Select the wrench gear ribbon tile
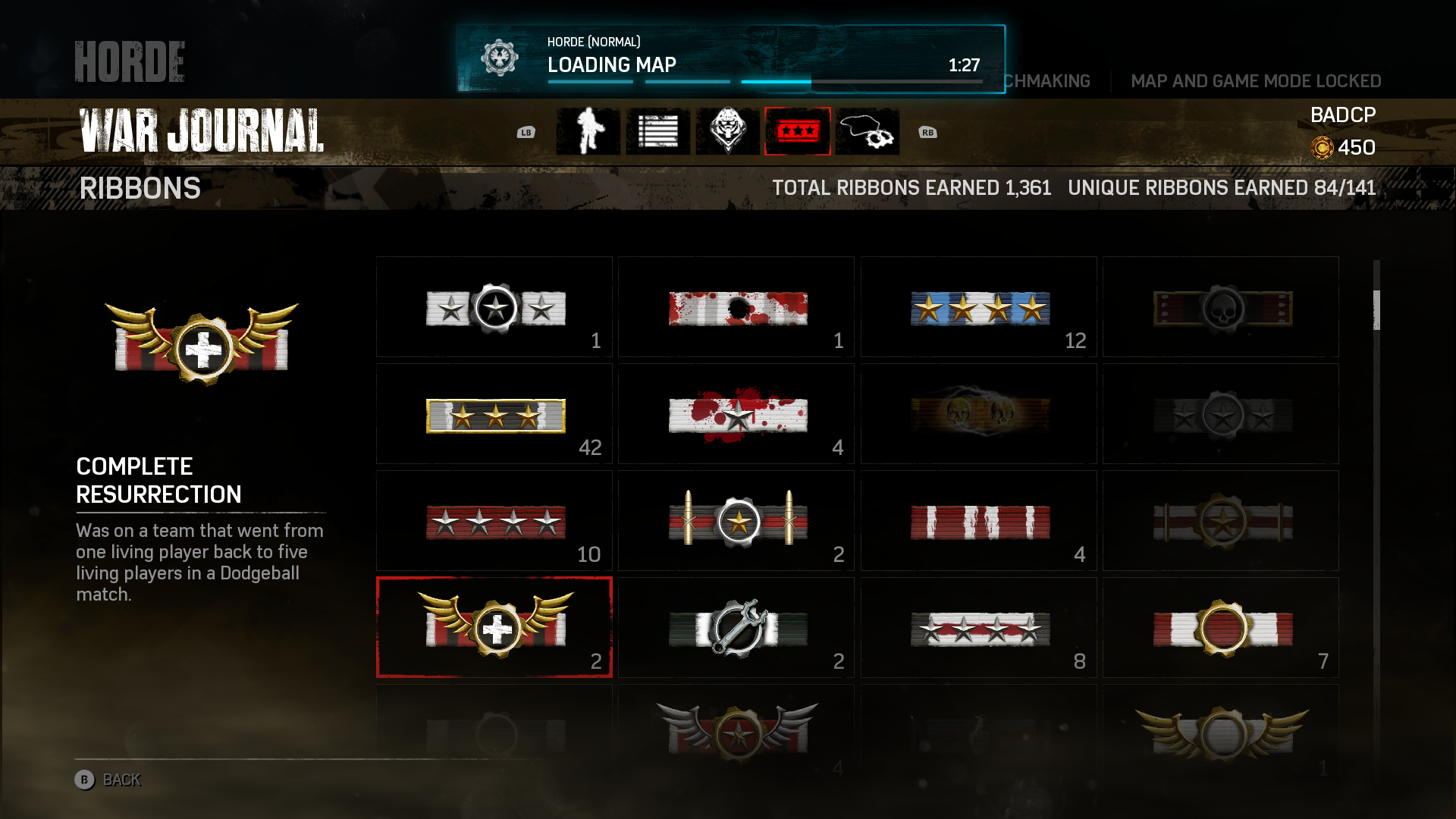This screenshot has height=819, width=1456. (x=736, y=627)
